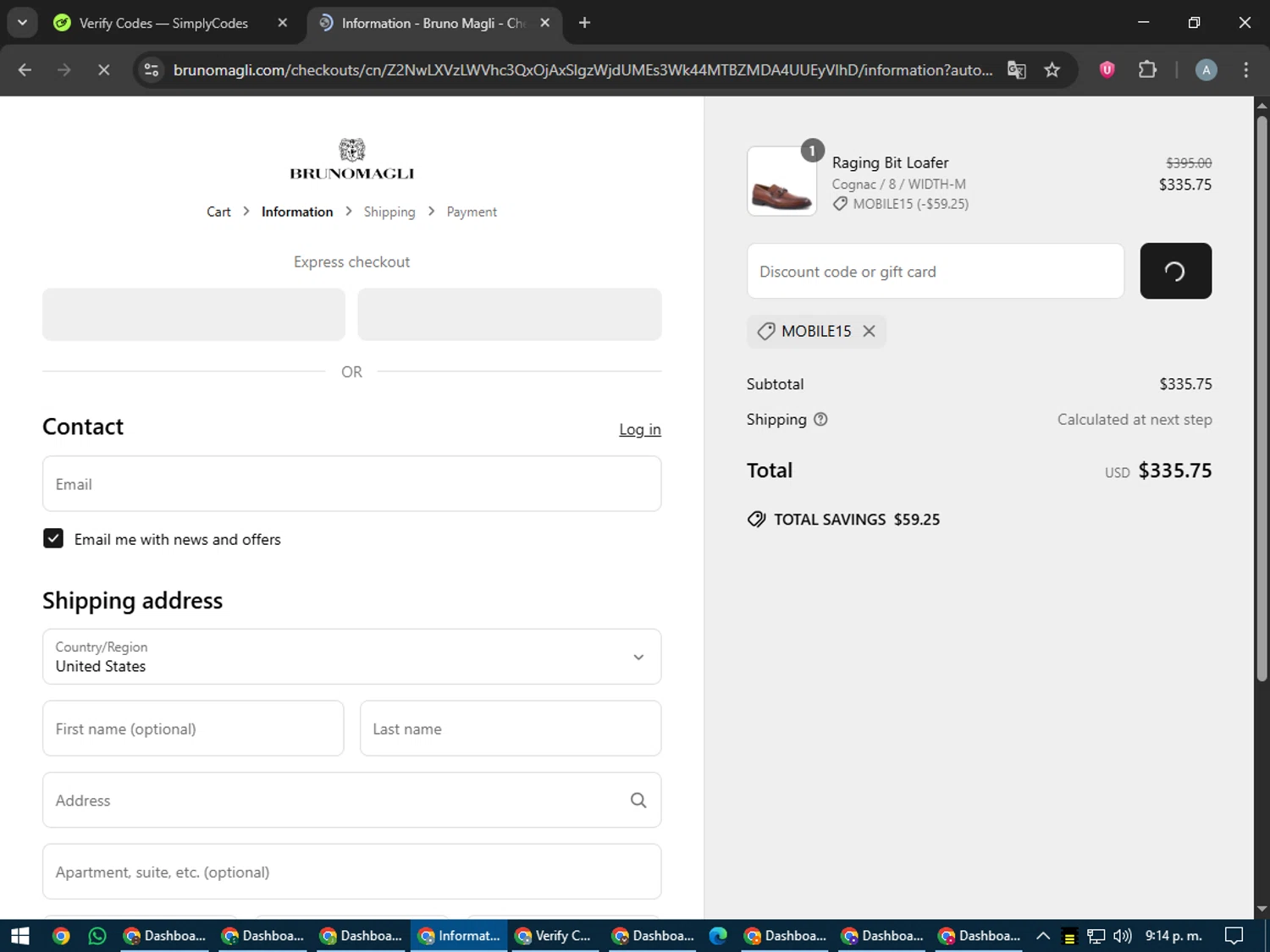The height and width of the screenshot is (952, 1270).
Task: Open Chrome three-dot menu
Action: click(x=1245, y=70)
